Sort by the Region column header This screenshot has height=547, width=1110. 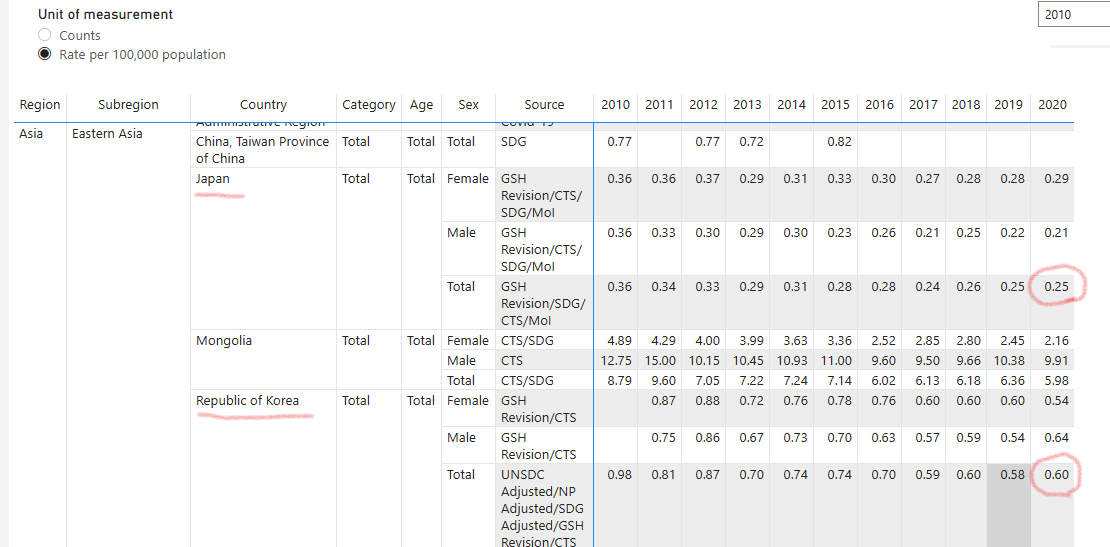[40, 105]
